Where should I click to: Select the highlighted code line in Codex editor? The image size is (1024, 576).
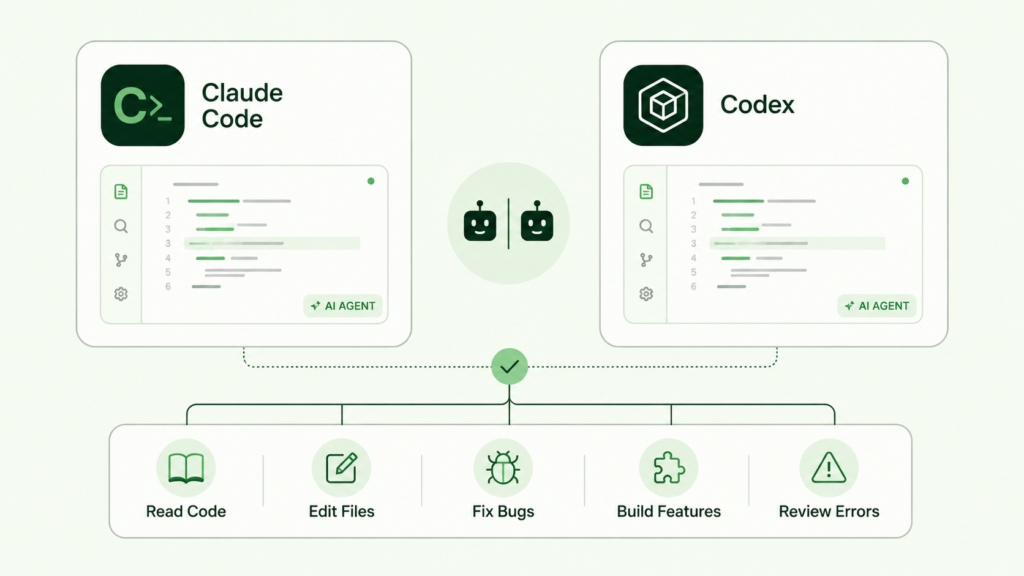click(797, 243)
